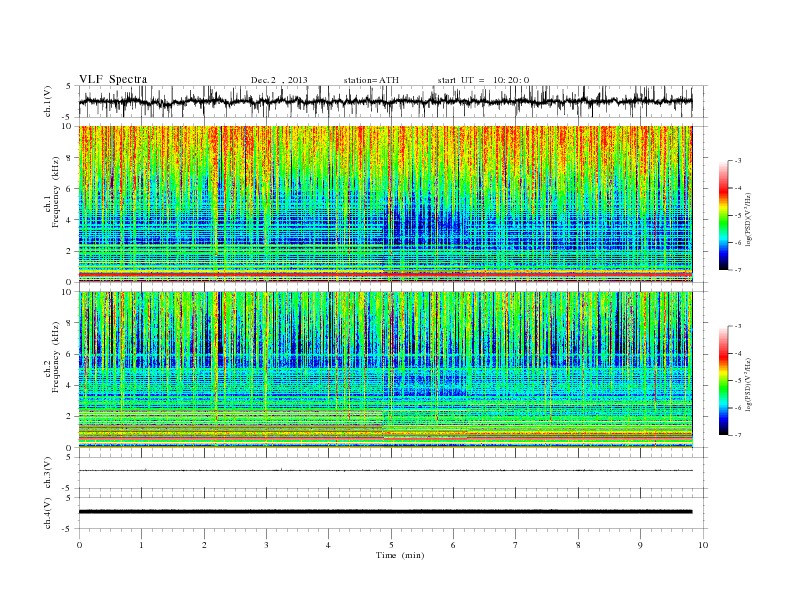Click the time axis tick label "5"

[x=391, y=545]
